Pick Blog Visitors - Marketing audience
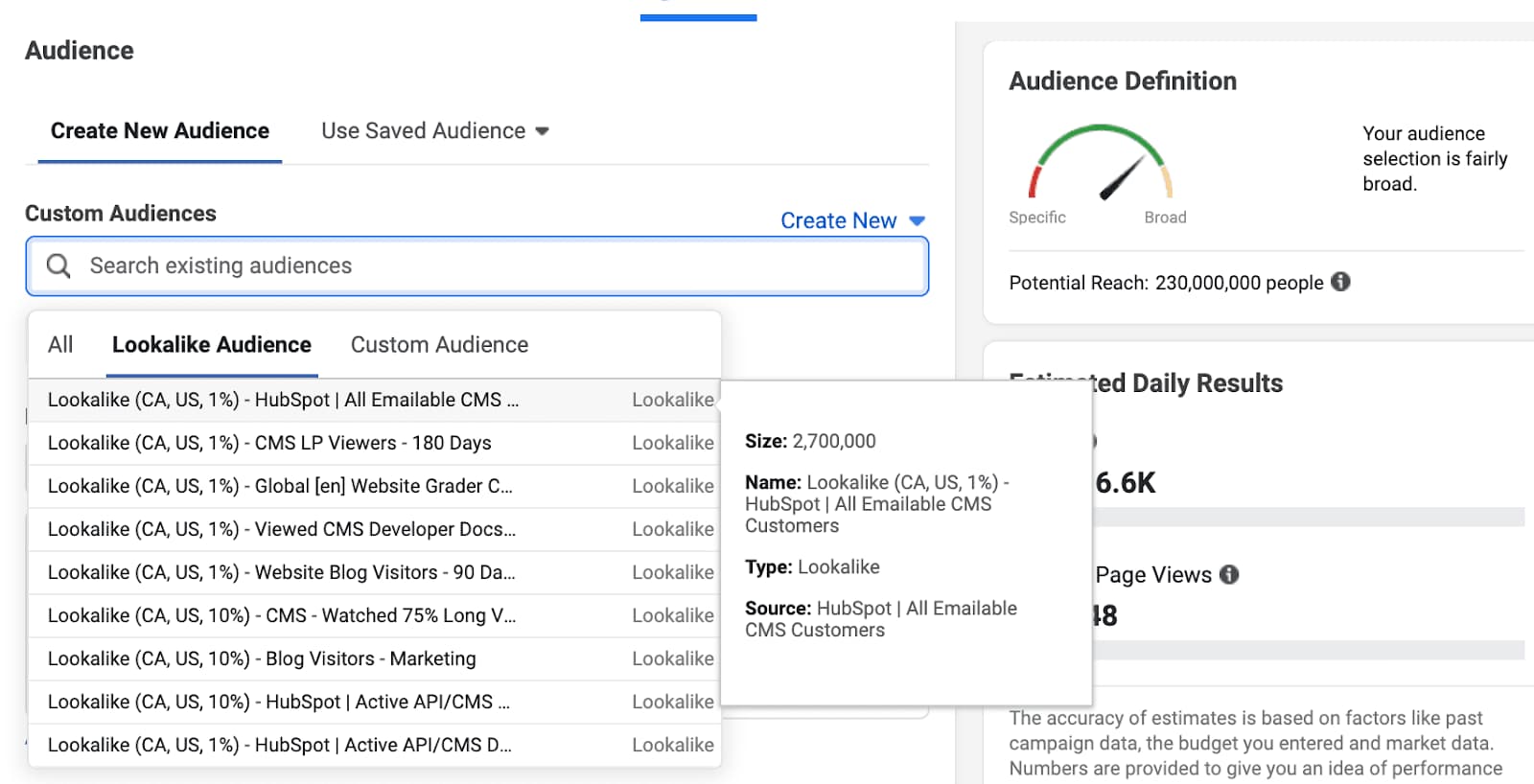1534x784 pixels. [262, 658]
